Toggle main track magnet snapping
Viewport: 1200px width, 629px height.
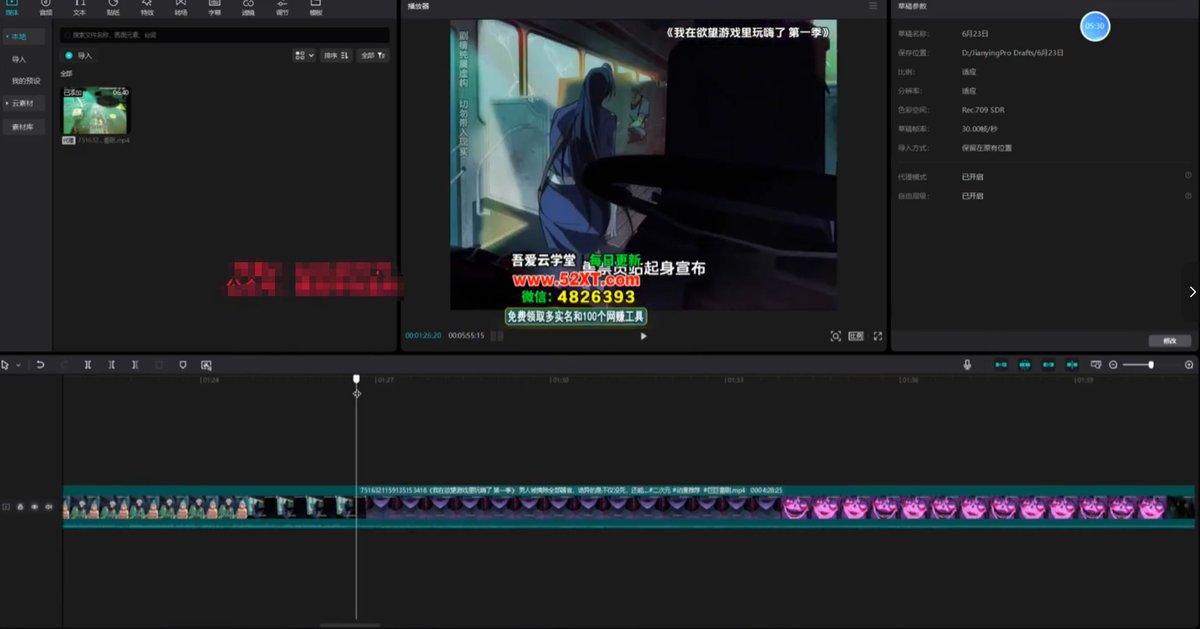[1000, 365]
